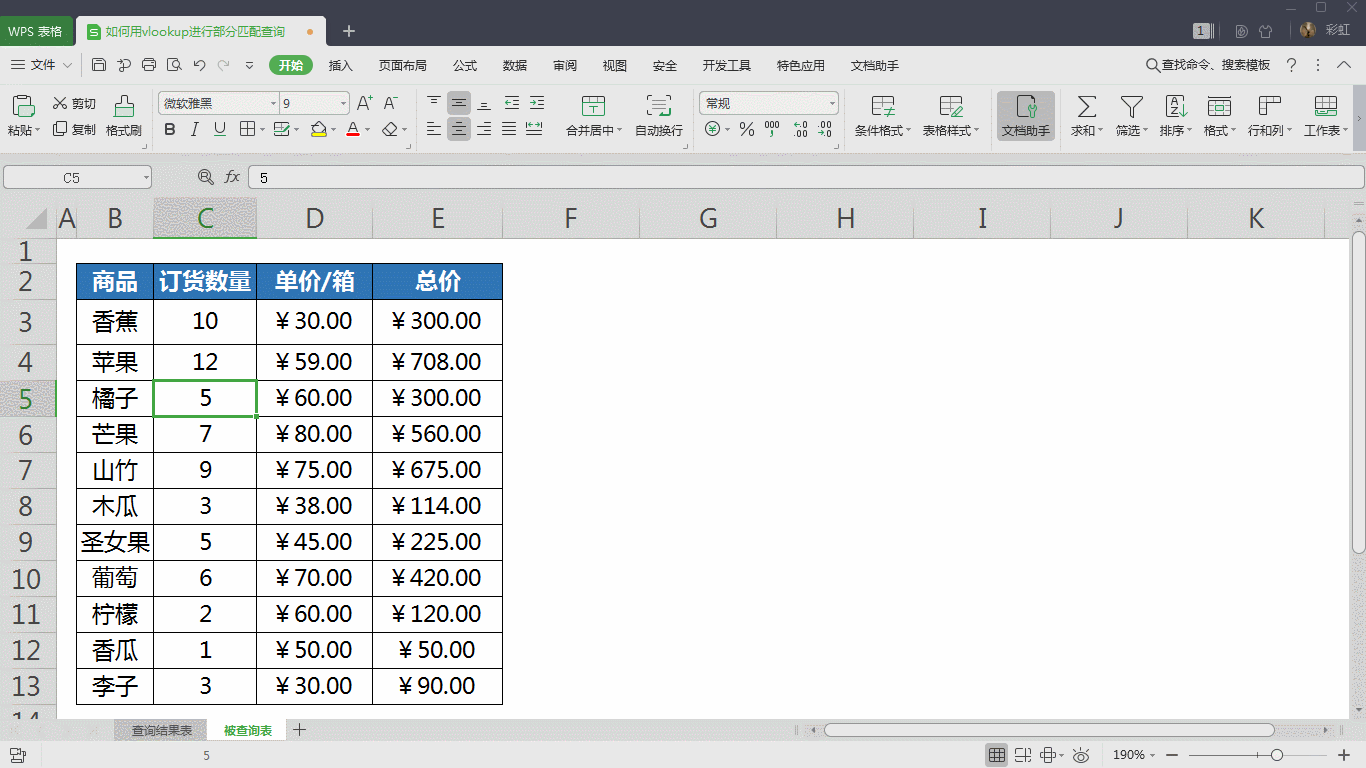Apply percent style from the number group
The image size is (1366, 768).
click(745, 127)
